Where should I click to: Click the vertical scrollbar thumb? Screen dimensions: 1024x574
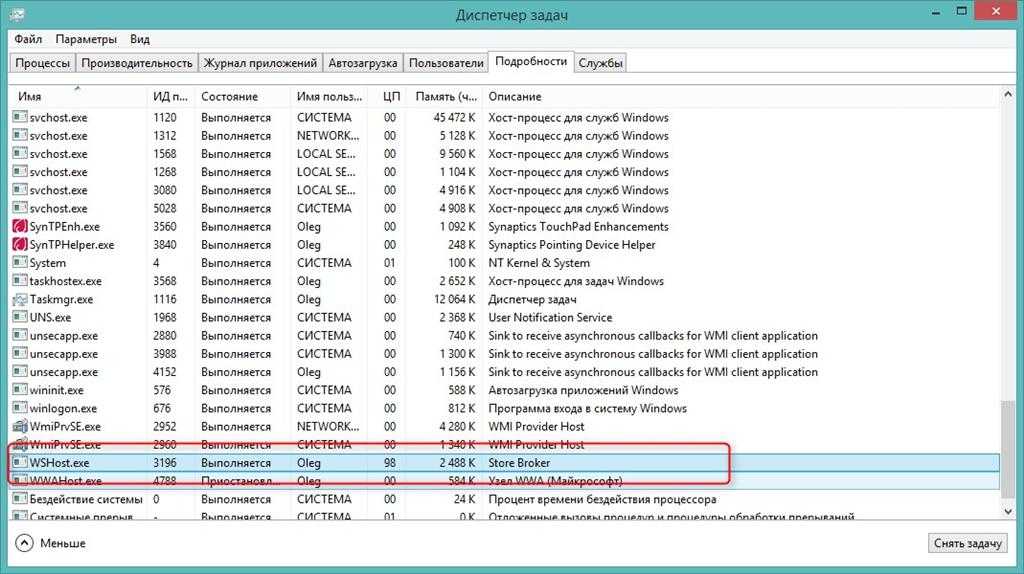tap(1008, 449)
